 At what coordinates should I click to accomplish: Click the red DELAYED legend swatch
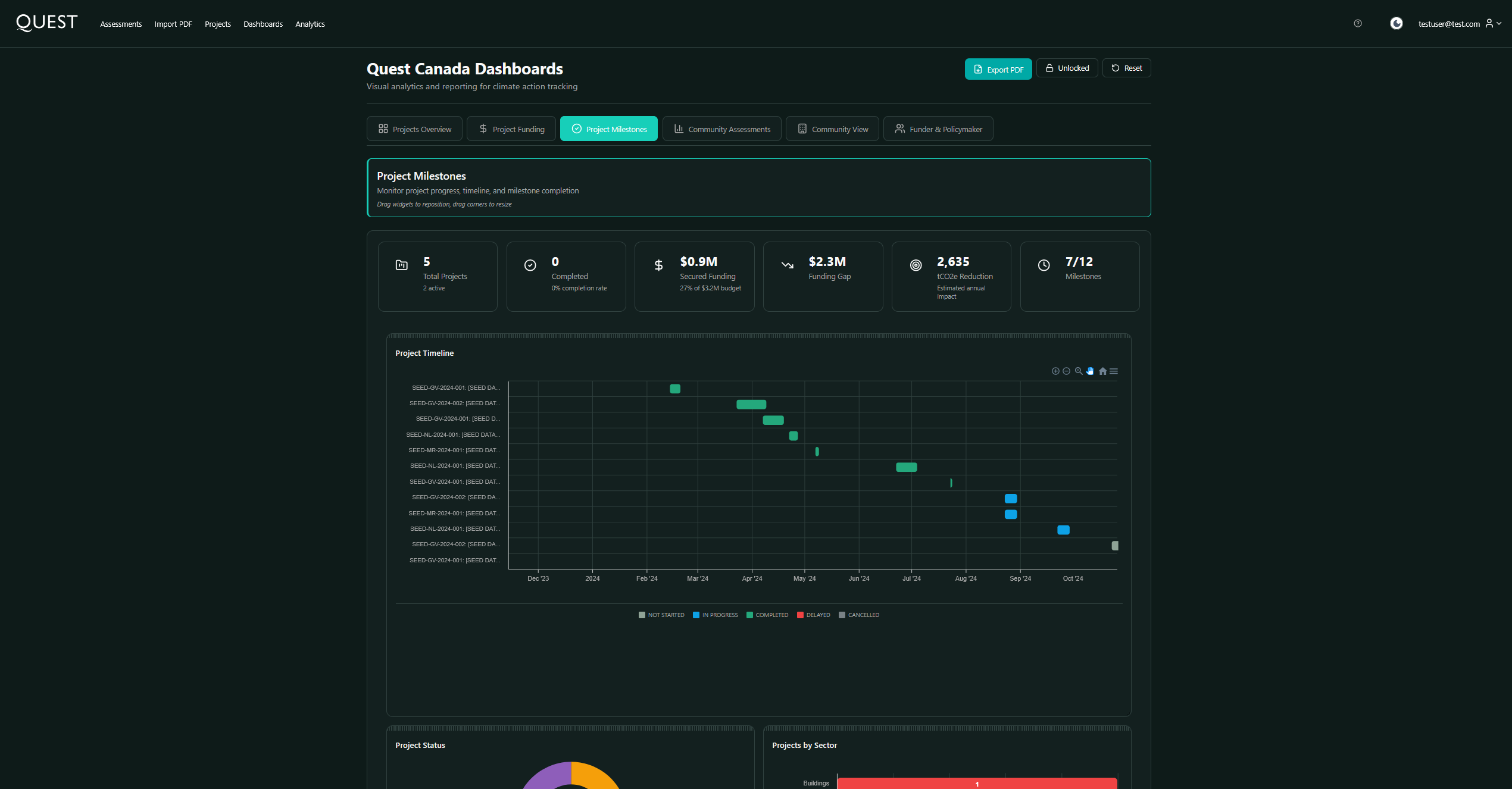click(800, 615)
